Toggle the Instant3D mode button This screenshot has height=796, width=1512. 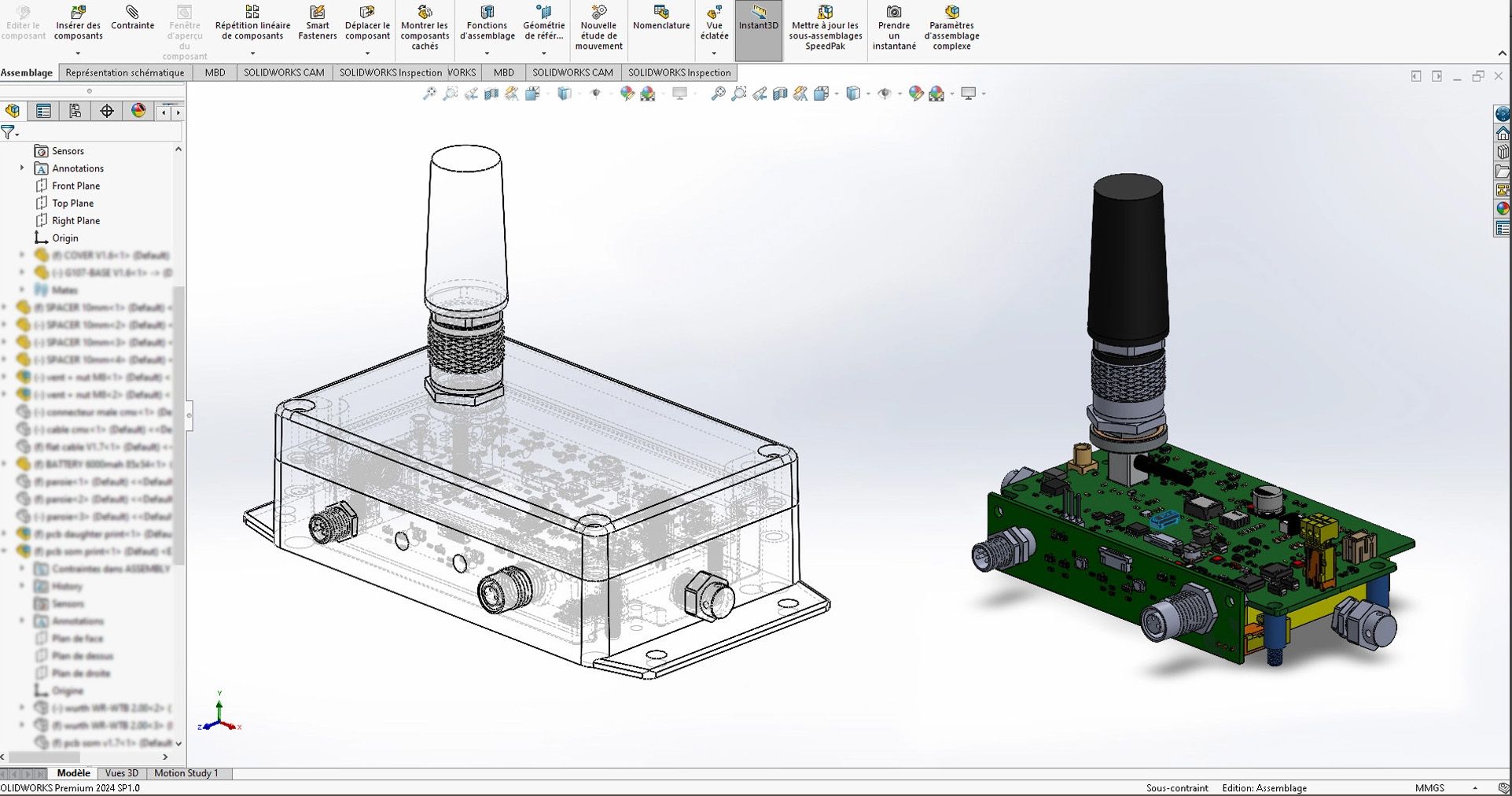[759, 31]
